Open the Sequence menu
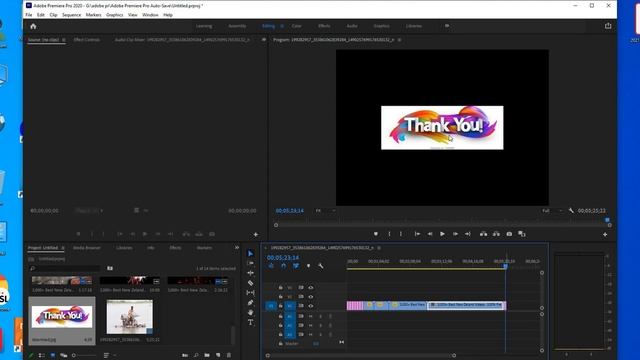The image size is (640, 360). point(71,15)
